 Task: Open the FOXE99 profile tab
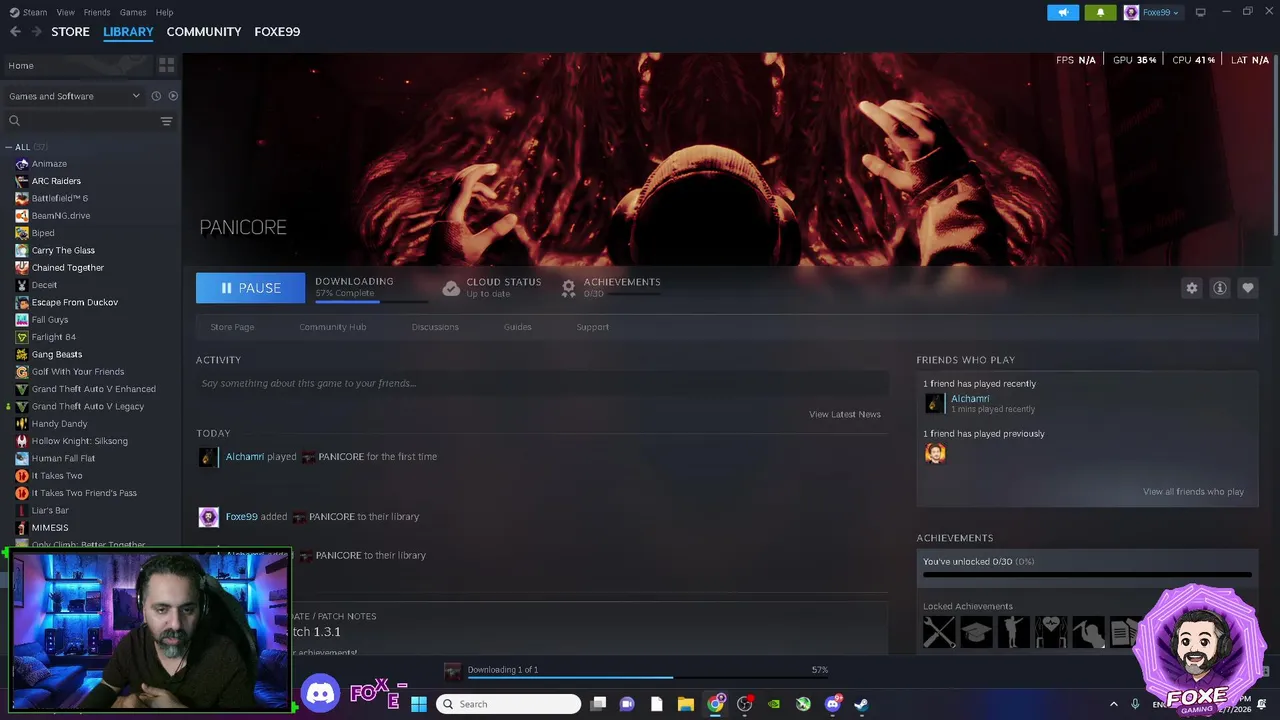[277, 32]
